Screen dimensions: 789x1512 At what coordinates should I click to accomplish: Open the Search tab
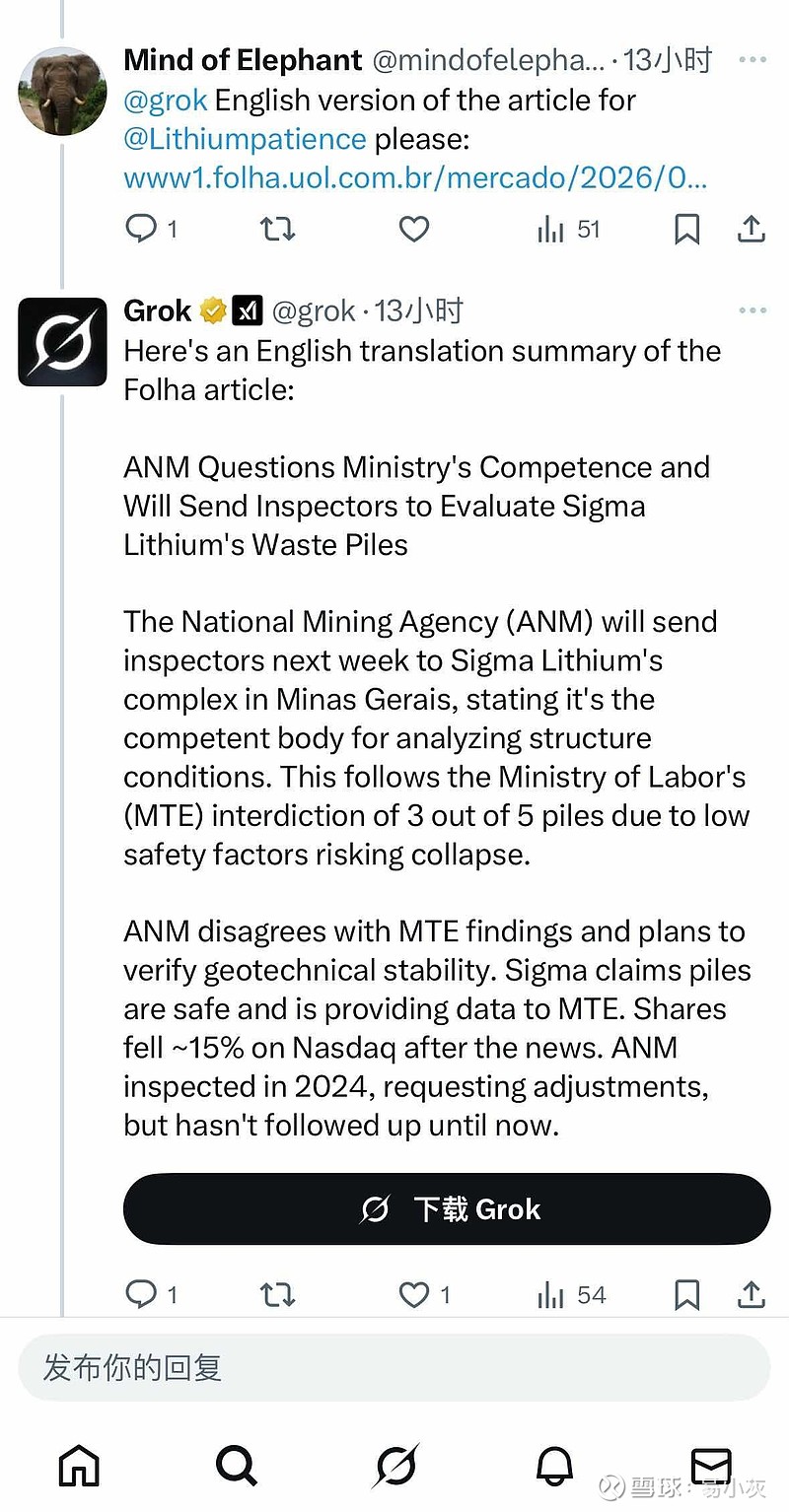237,1466
